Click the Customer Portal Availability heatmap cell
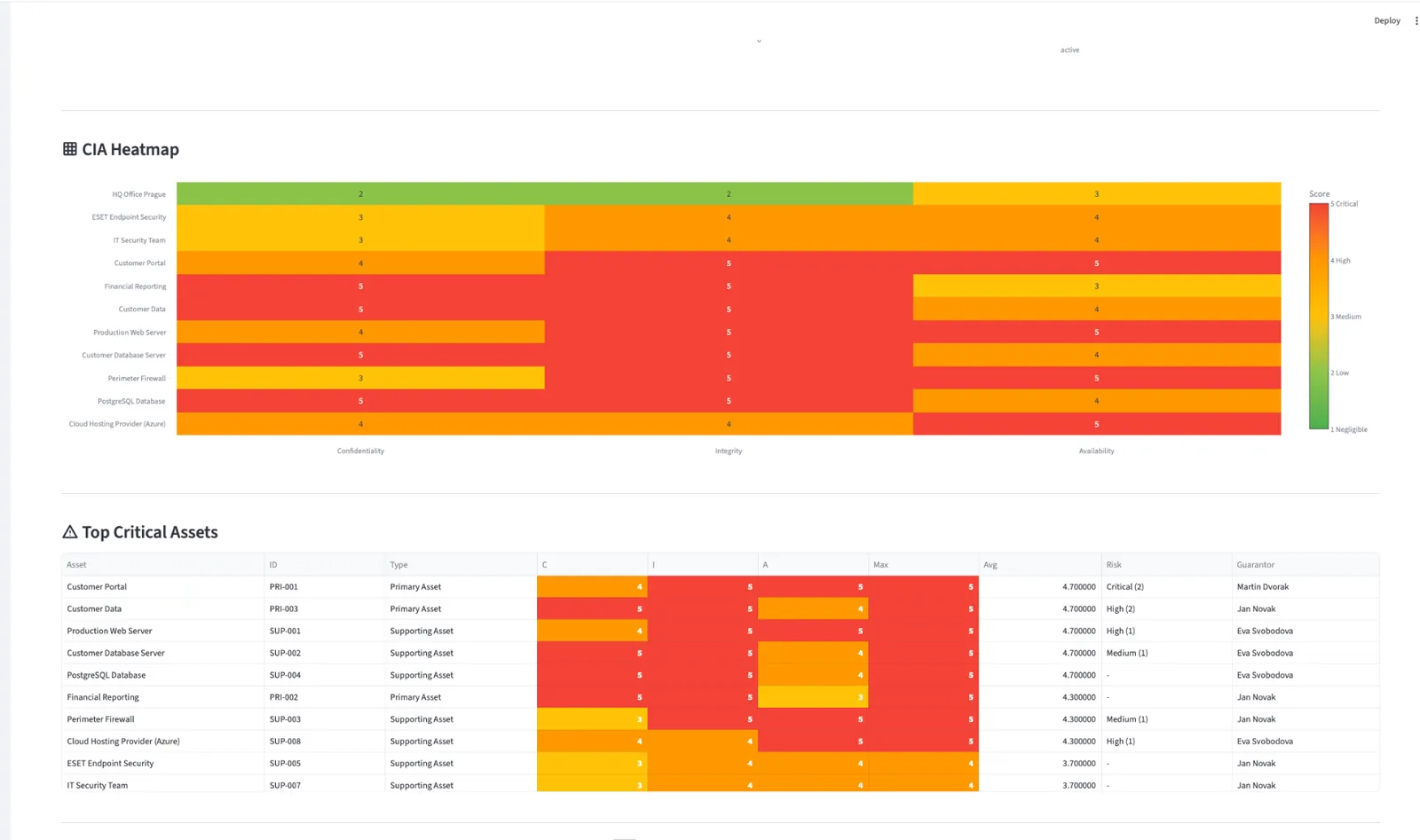This screenshot has height=840, width=1420. click(x=1097, y=263)
